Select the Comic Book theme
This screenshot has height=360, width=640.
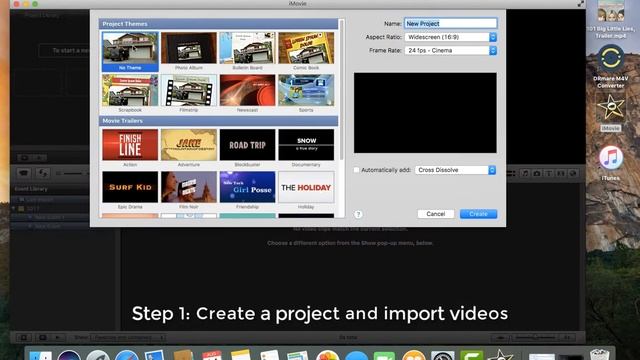click(306, 48)
